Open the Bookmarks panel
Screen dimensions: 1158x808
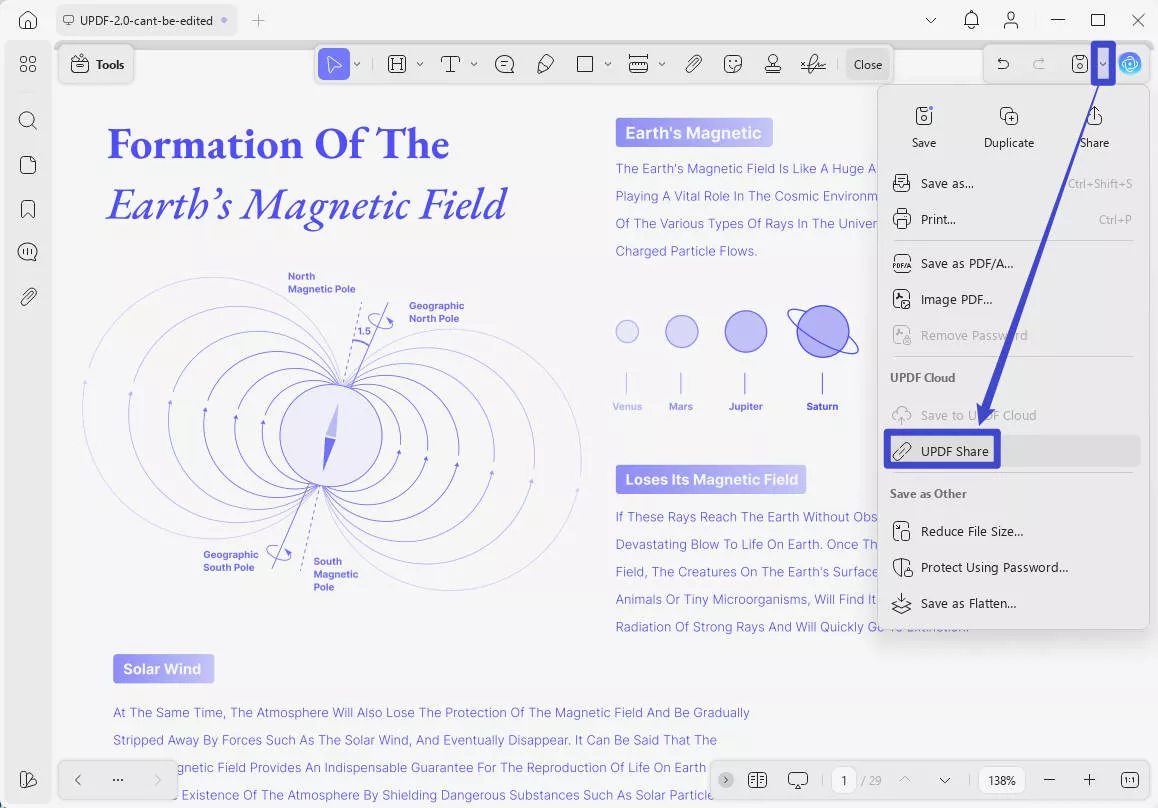[x=27, y=208]
